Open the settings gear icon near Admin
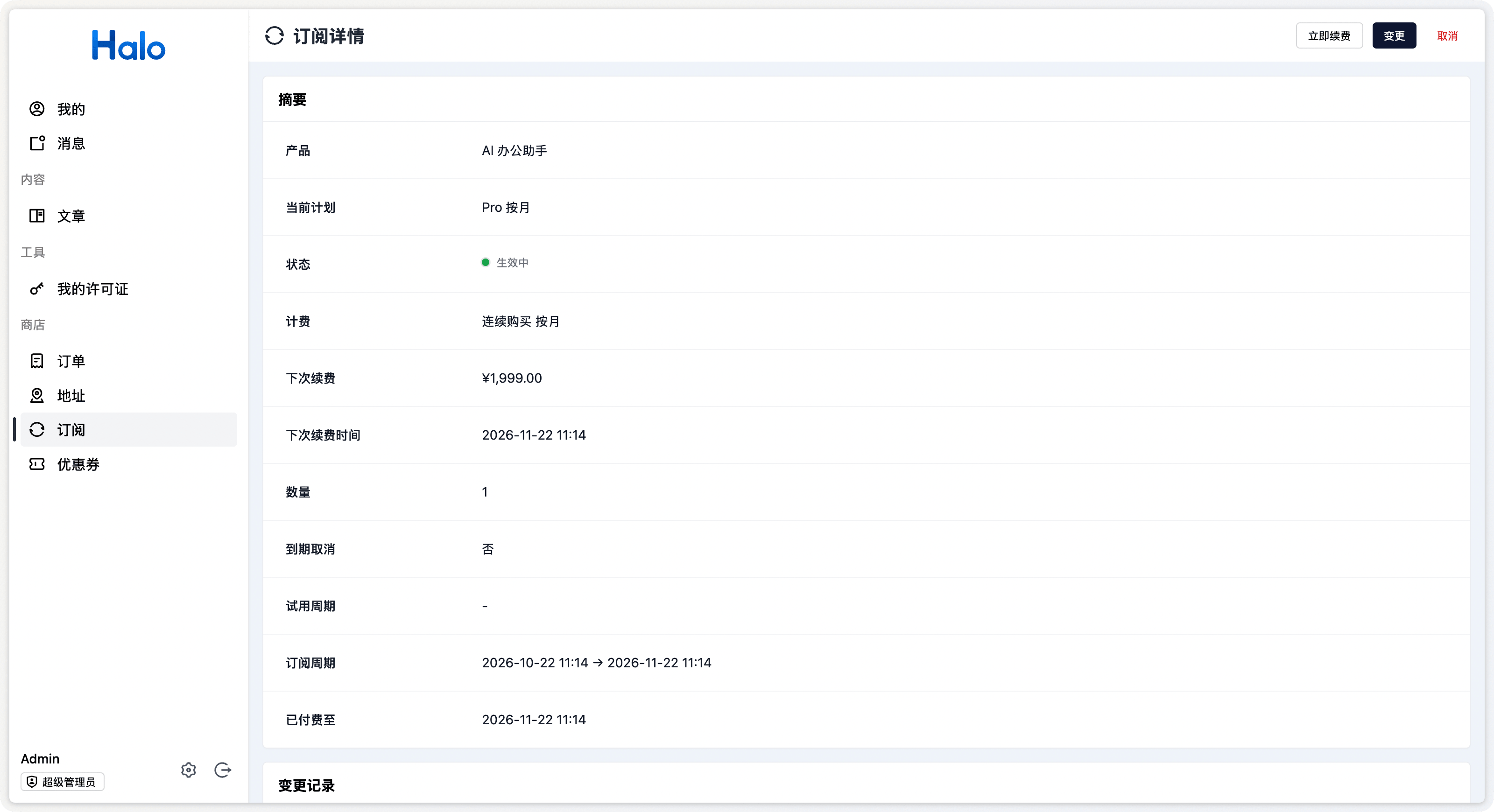Viewport: 1494px width, 812px height. point(189,770)
